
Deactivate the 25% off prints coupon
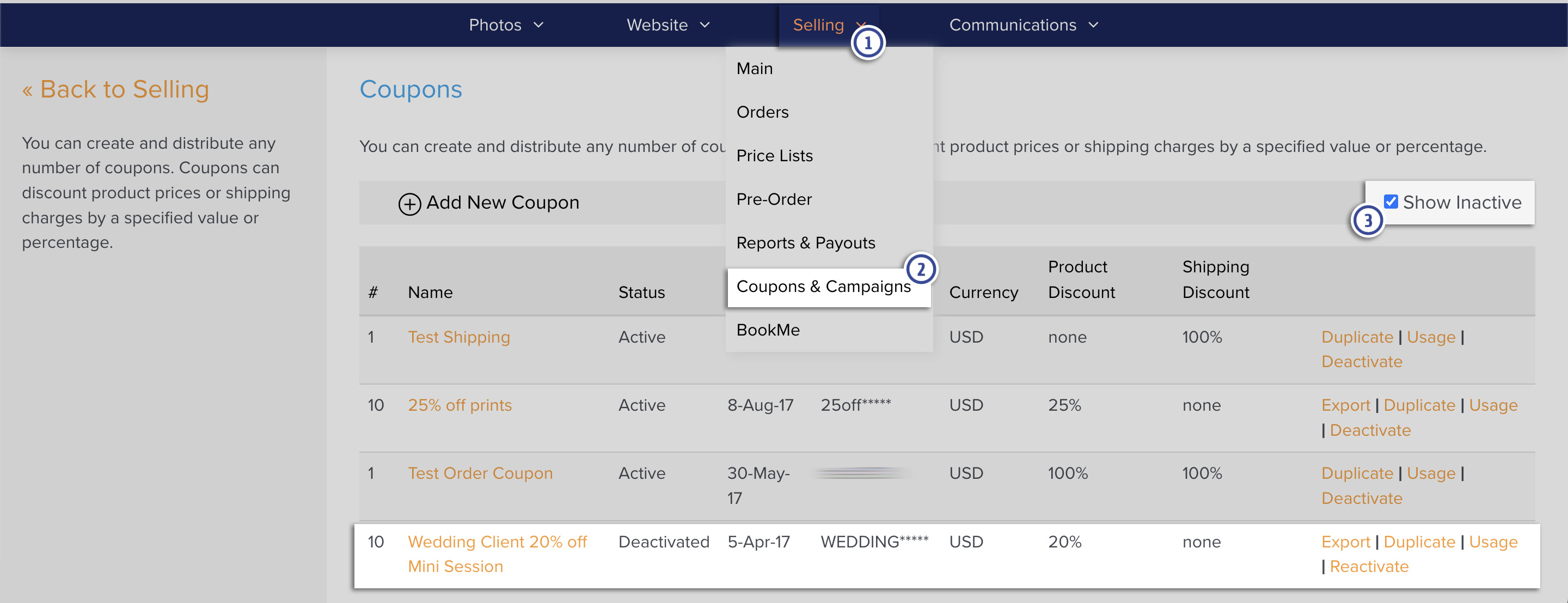pyautogui.click(x=1370, y=430)
